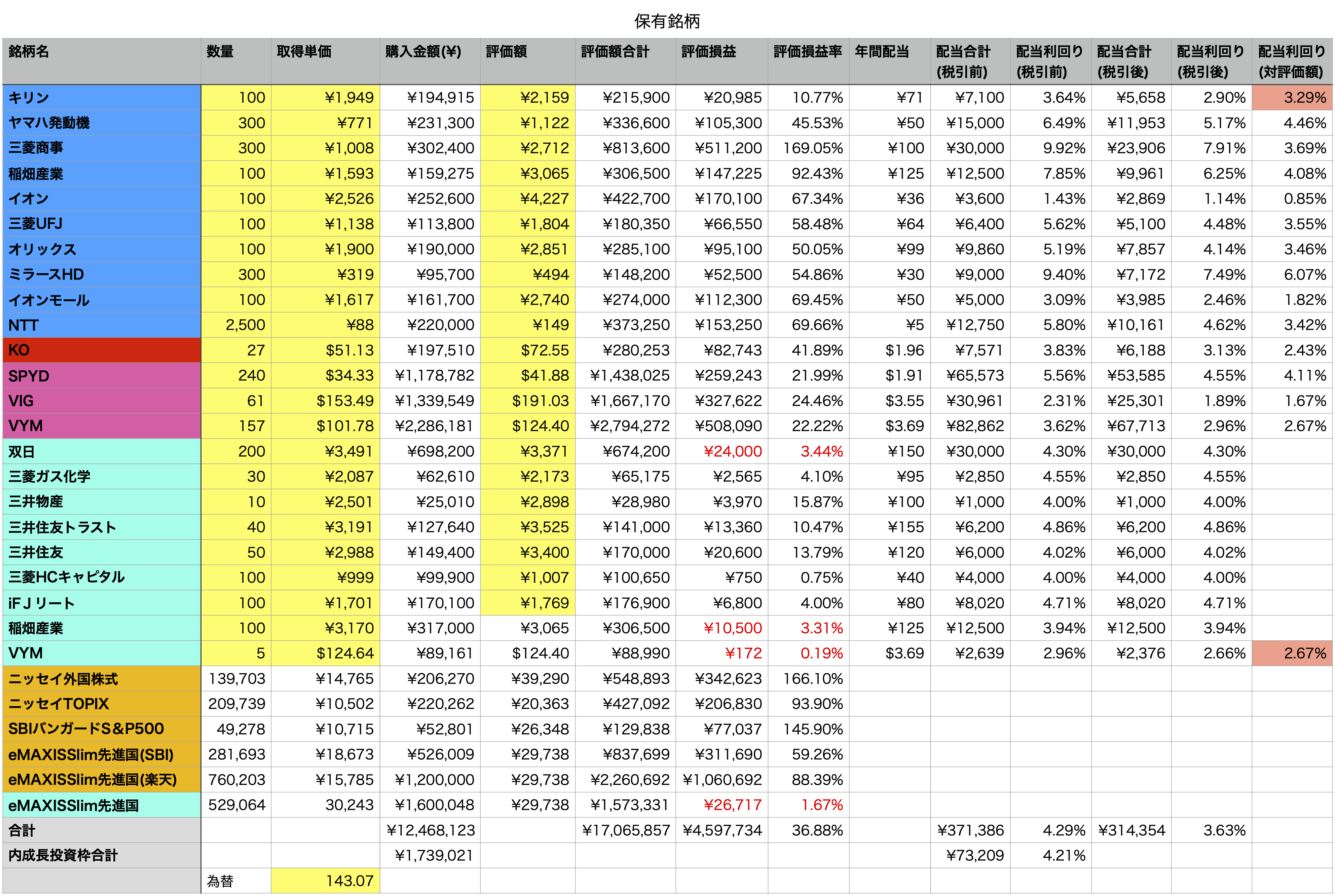The height and width of the screenshot is (896, 1335).
Task: Select the ミラースHD yield 6.07%
Action: point(1292,274)
